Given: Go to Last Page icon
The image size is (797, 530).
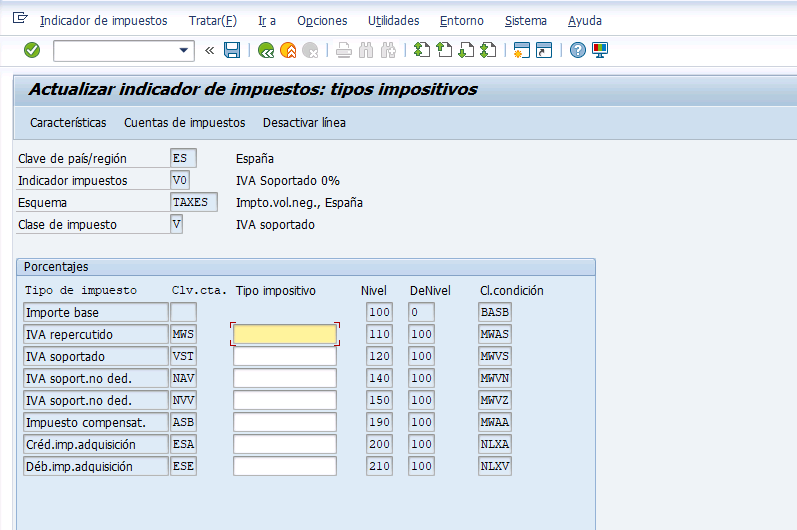Looking at the screenshot, I should coord(488,50).
